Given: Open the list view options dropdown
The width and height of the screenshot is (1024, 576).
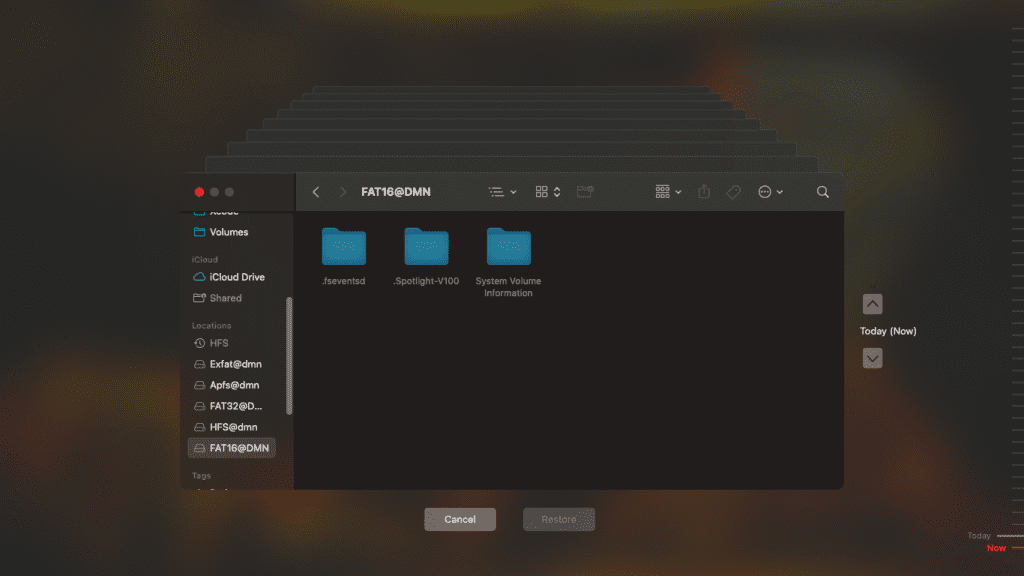Looking at the screenshot, I should click(x=502, y=192).
